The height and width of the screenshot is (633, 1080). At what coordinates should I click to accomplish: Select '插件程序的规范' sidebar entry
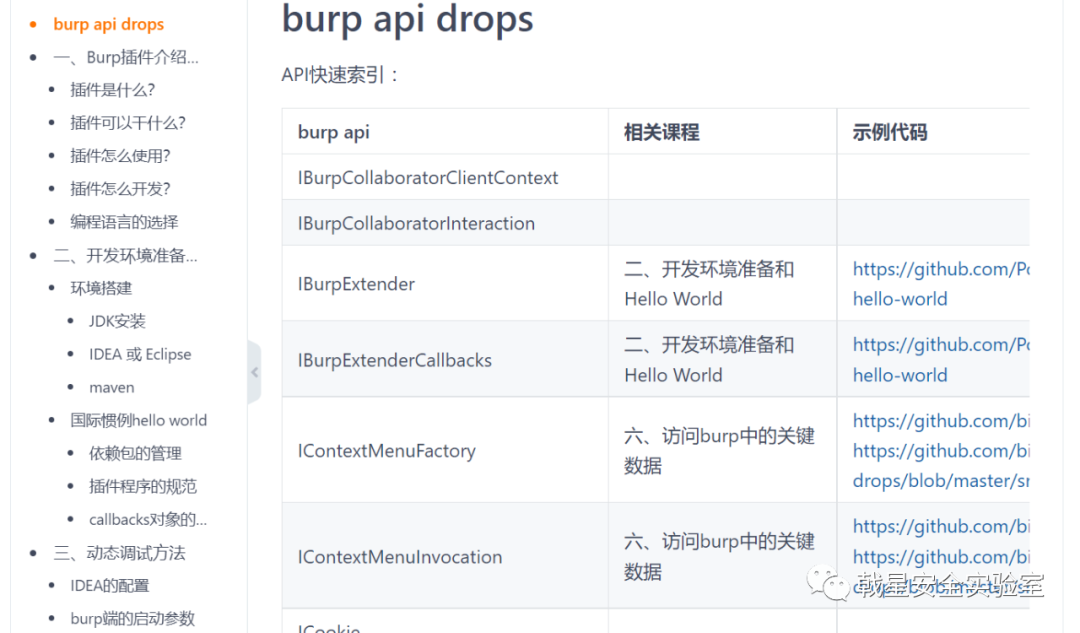click(143, 487)
